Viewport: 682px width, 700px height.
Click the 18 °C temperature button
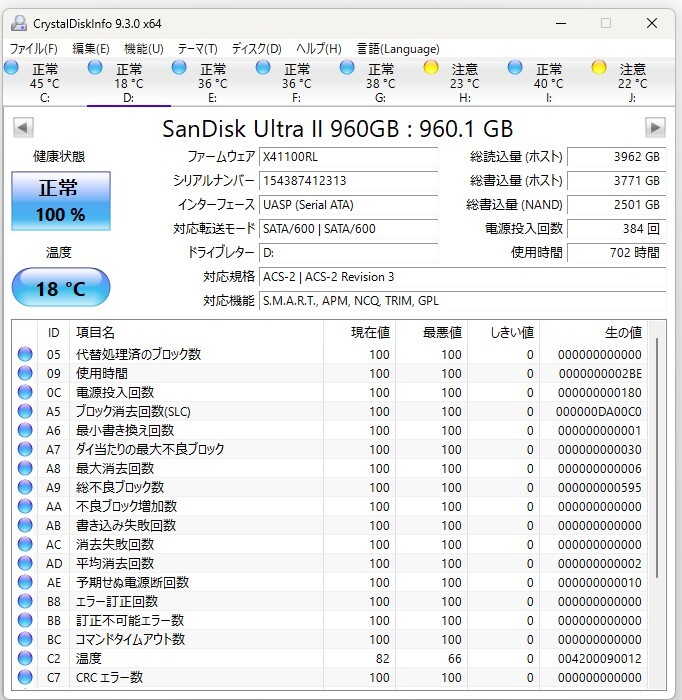[61, 288]
